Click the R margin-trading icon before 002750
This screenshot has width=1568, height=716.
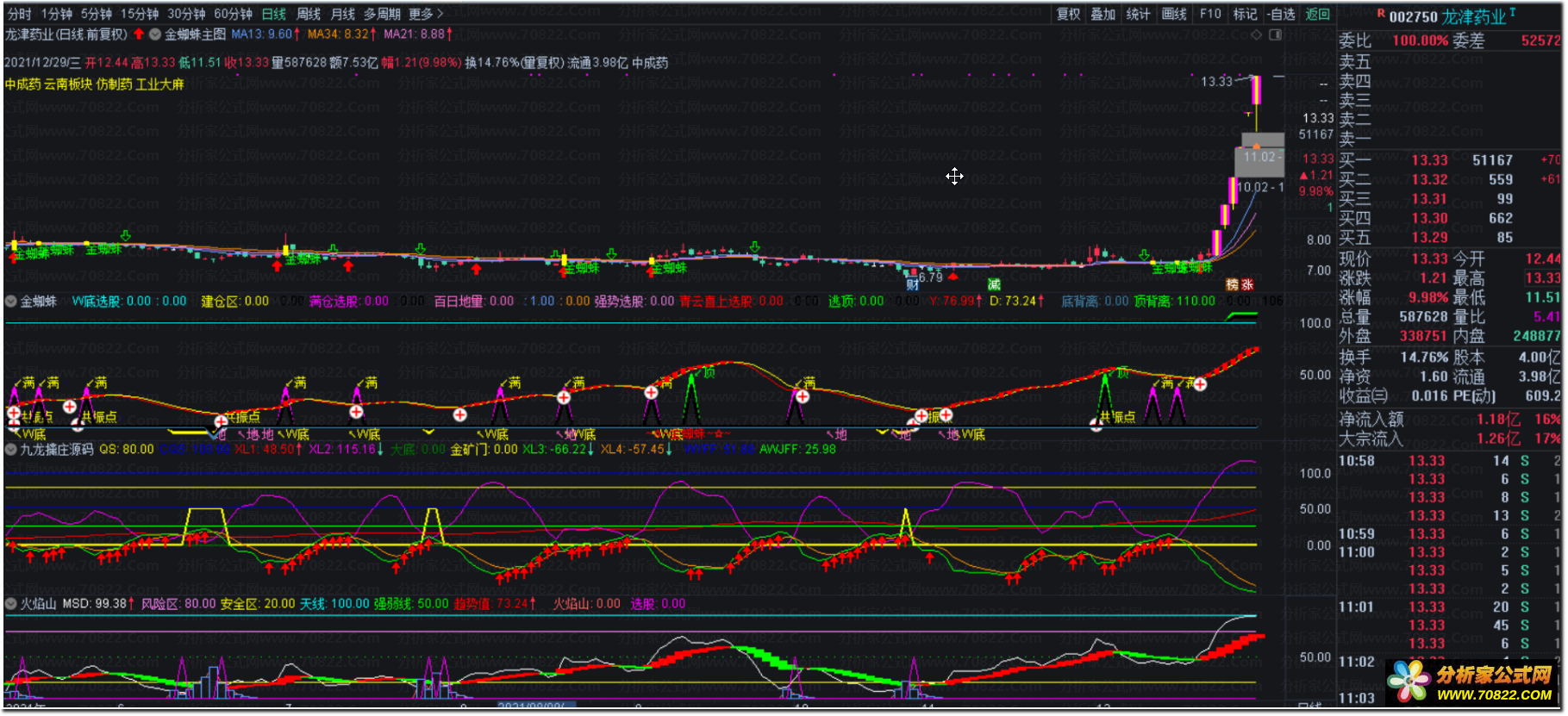click(x=1380, y=13)
